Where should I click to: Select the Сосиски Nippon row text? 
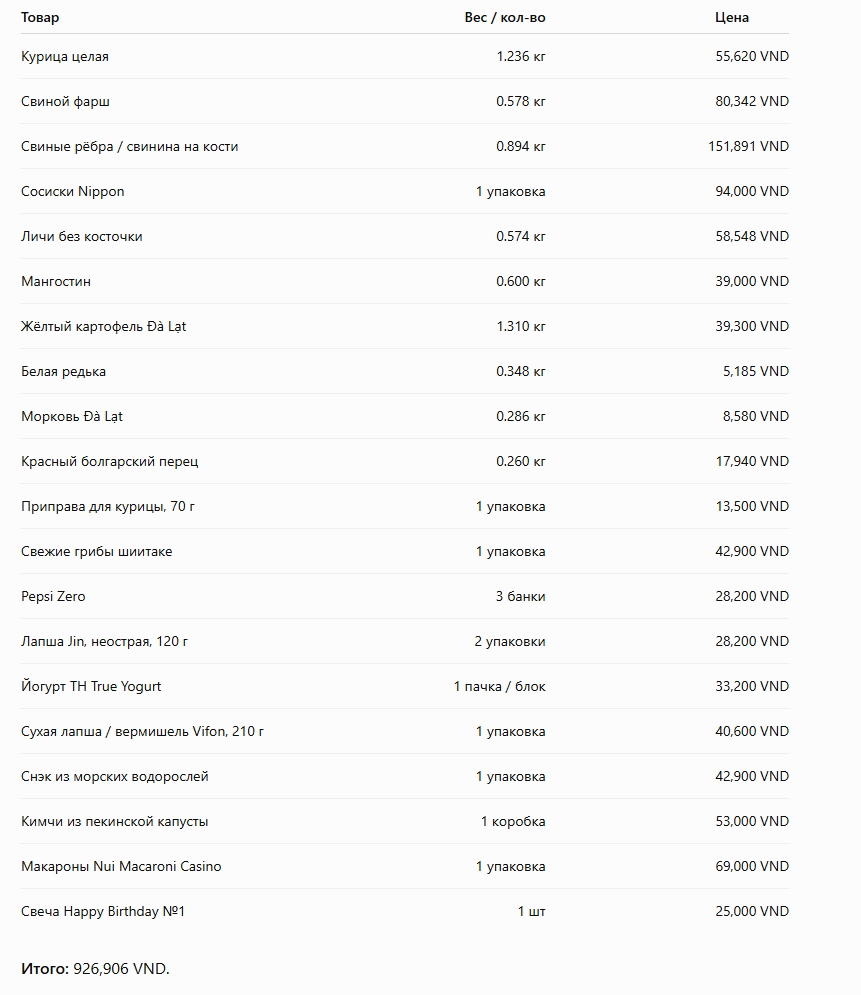tap(73, 192)
